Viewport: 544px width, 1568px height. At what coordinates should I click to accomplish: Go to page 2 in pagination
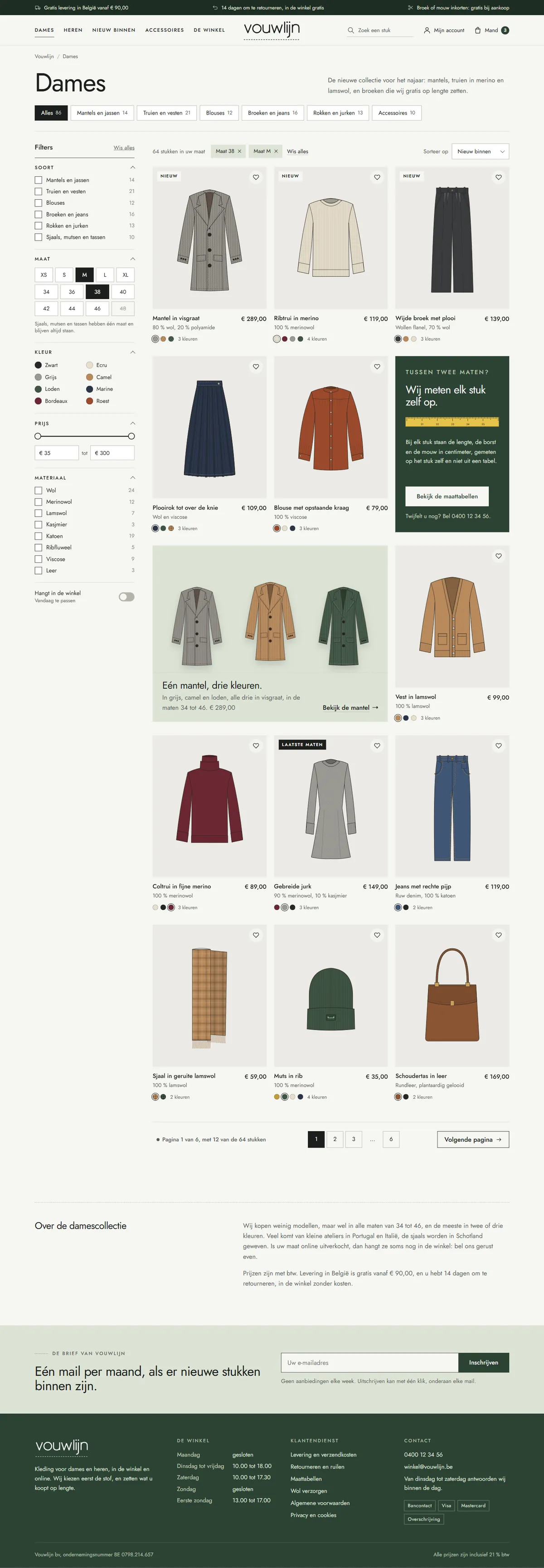click(x=335, y=1139)
